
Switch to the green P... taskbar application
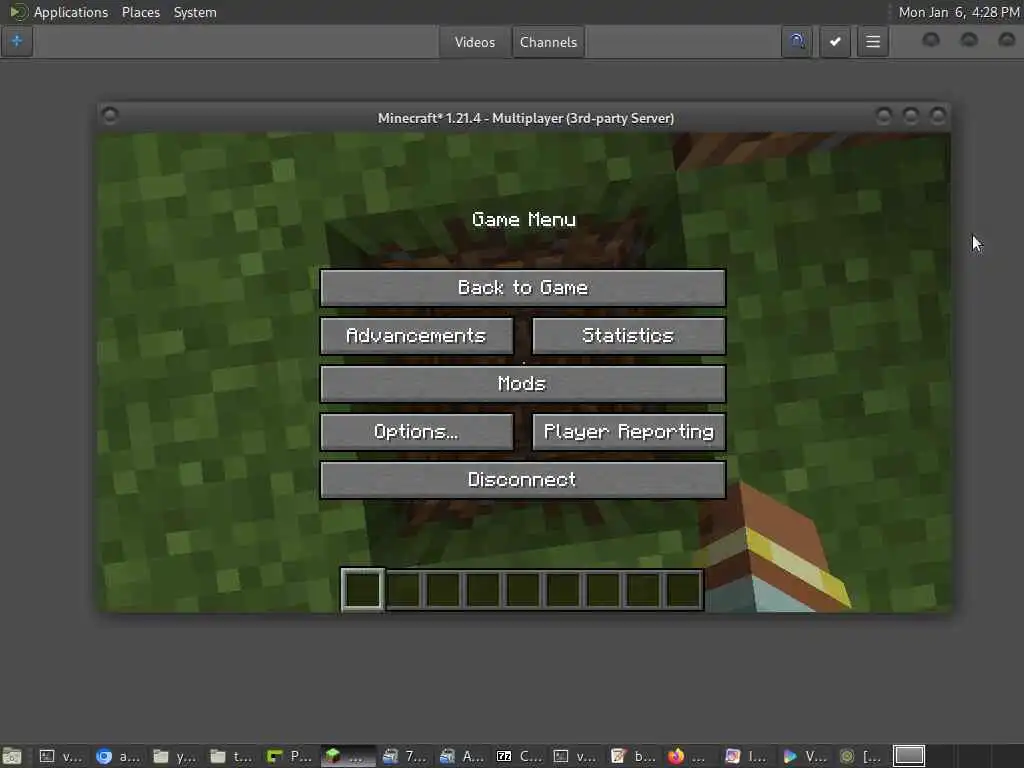pyautogui.click(x=289, y=756)
